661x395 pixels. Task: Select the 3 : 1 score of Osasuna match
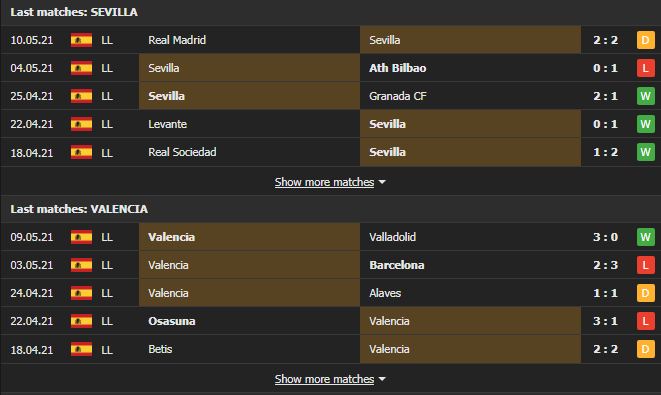[605, 321]
